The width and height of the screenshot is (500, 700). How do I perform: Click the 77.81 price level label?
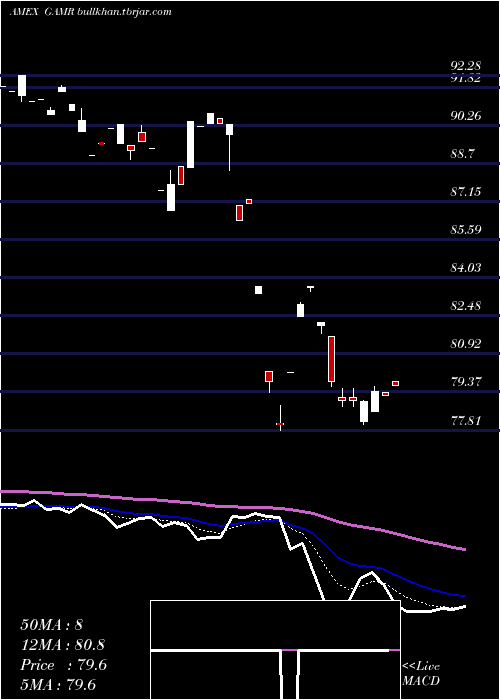point(466,421)
